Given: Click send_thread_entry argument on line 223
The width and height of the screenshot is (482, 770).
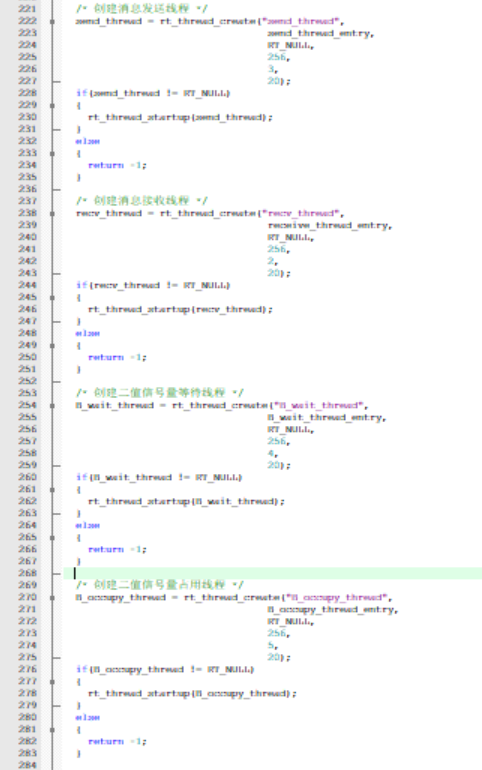Looking at the screenshot, I should (x=321, y=33).
